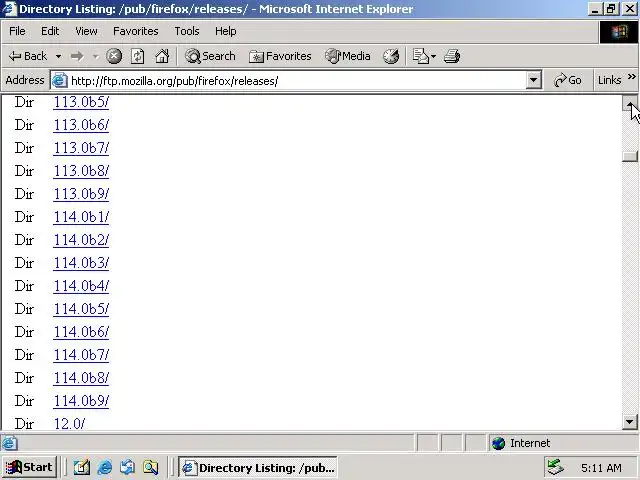The image size is (640, 480).
Task: Click the Windows logo throbber icon
Action: coord(619,32)
